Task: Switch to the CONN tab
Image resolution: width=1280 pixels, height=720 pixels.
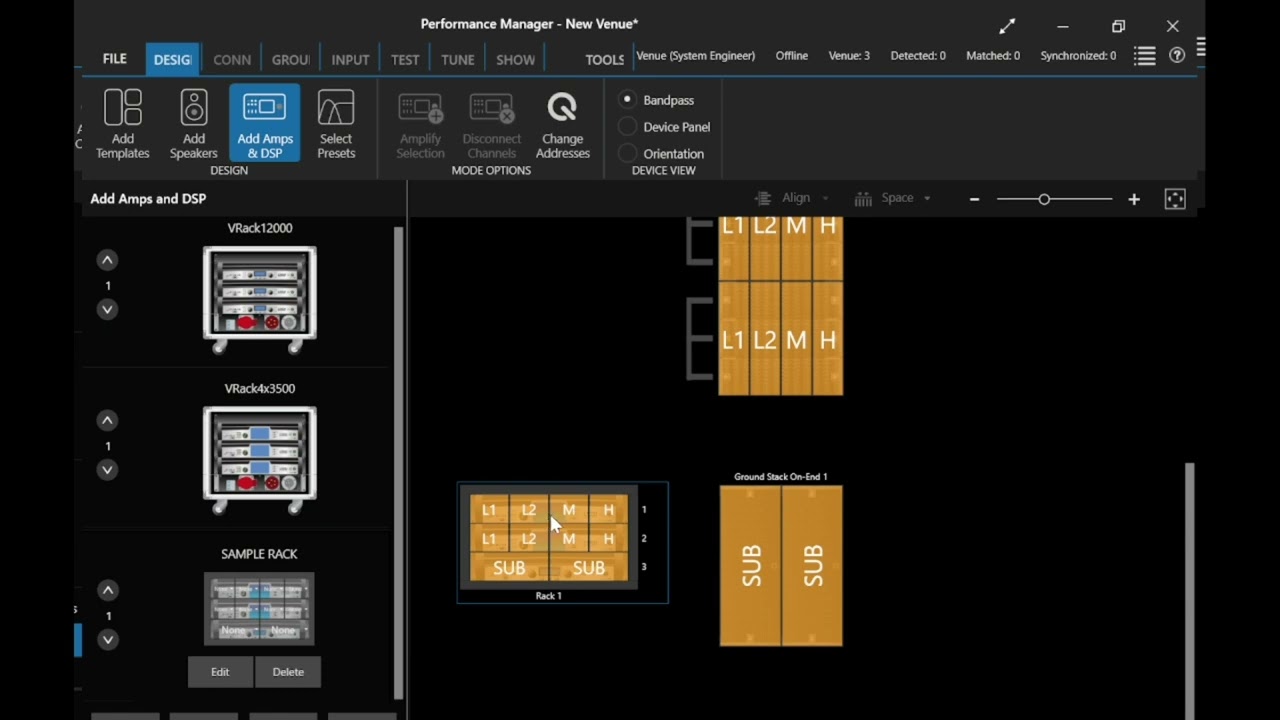Action: click(232, 60)
